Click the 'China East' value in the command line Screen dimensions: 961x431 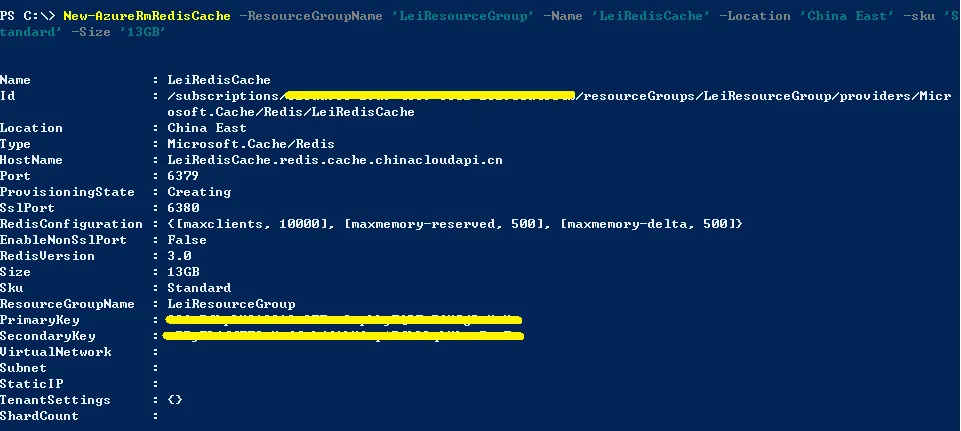tap(847, 16)
